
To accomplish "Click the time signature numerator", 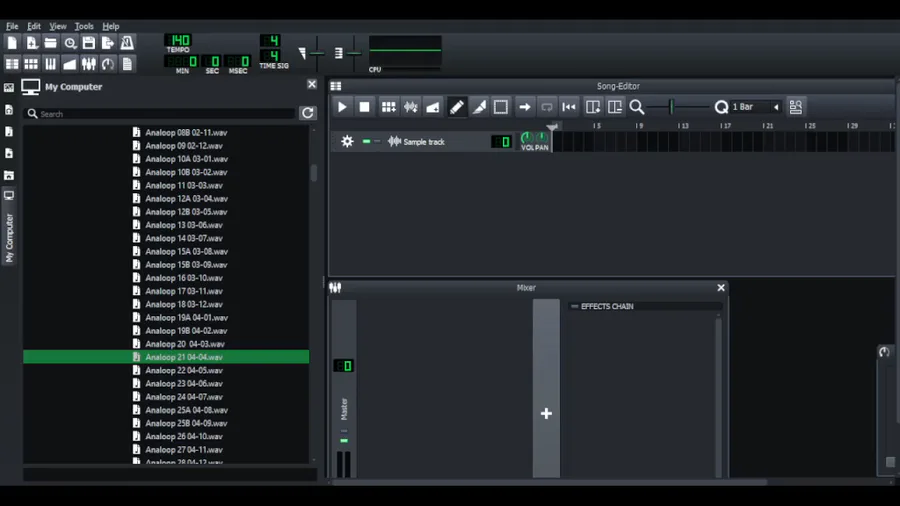I will (x=270, y=40).
